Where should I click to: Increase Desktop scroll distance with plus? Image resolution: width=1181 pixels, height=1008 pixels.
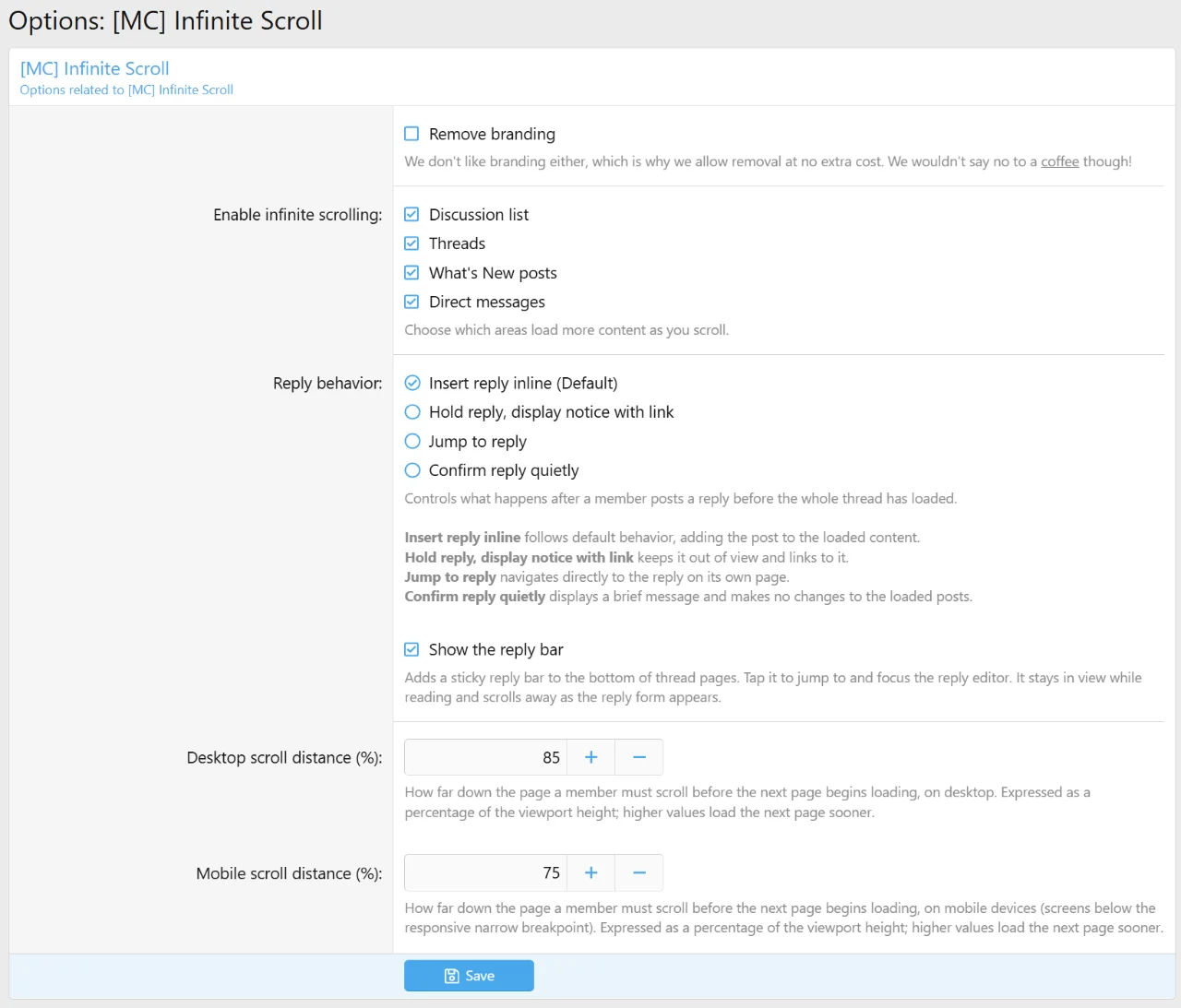pyautogui.click(x=591, y=757)
